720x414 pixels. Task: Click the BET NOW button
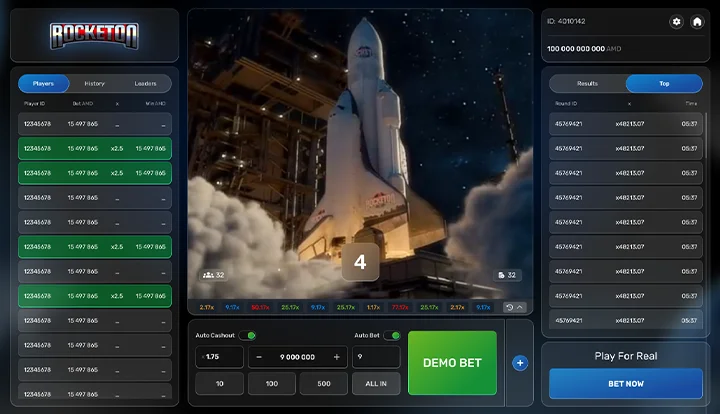pos(626,384)
